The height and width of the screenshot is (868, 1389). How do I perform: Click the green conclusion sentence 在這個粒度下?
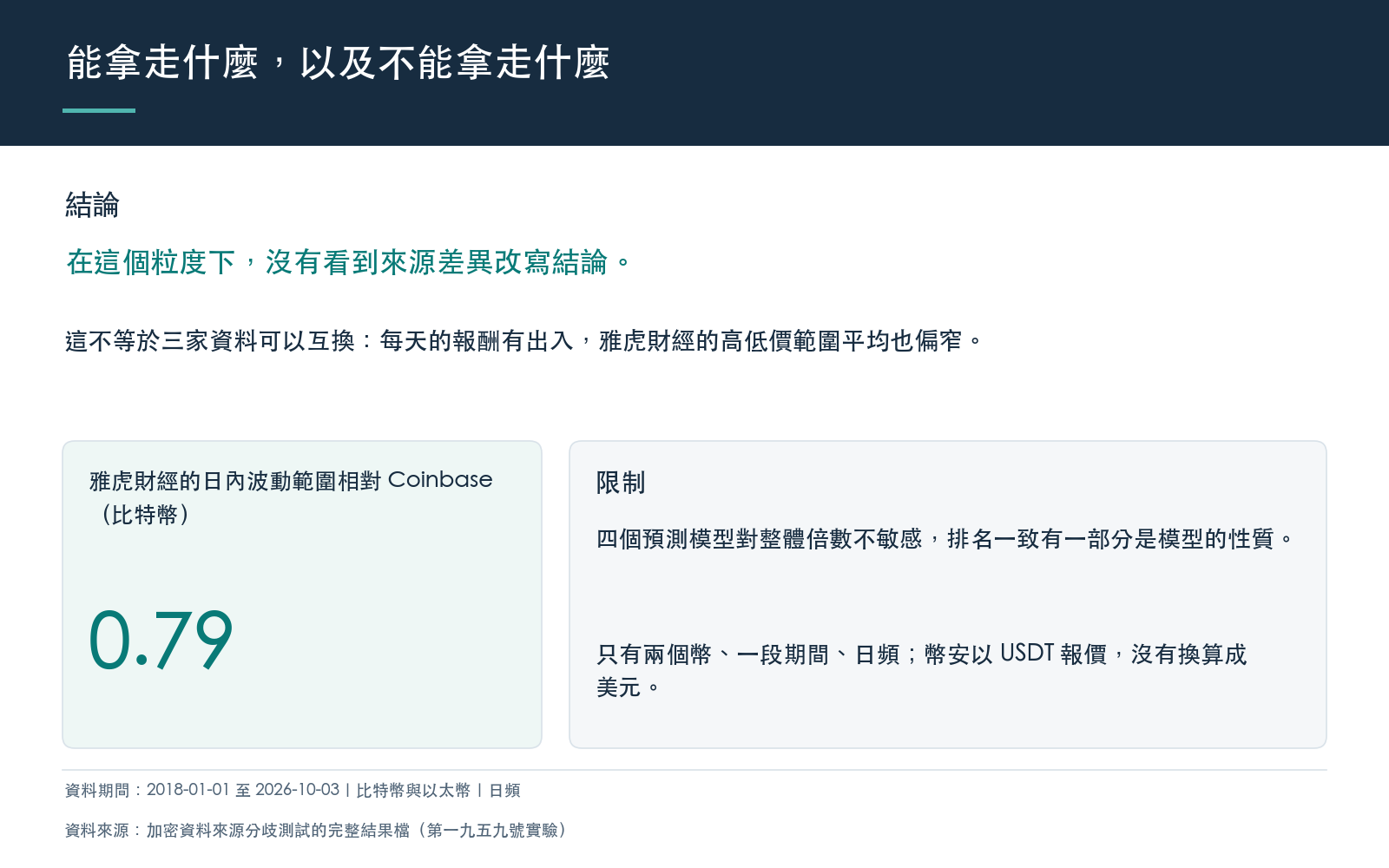point(349,261)
